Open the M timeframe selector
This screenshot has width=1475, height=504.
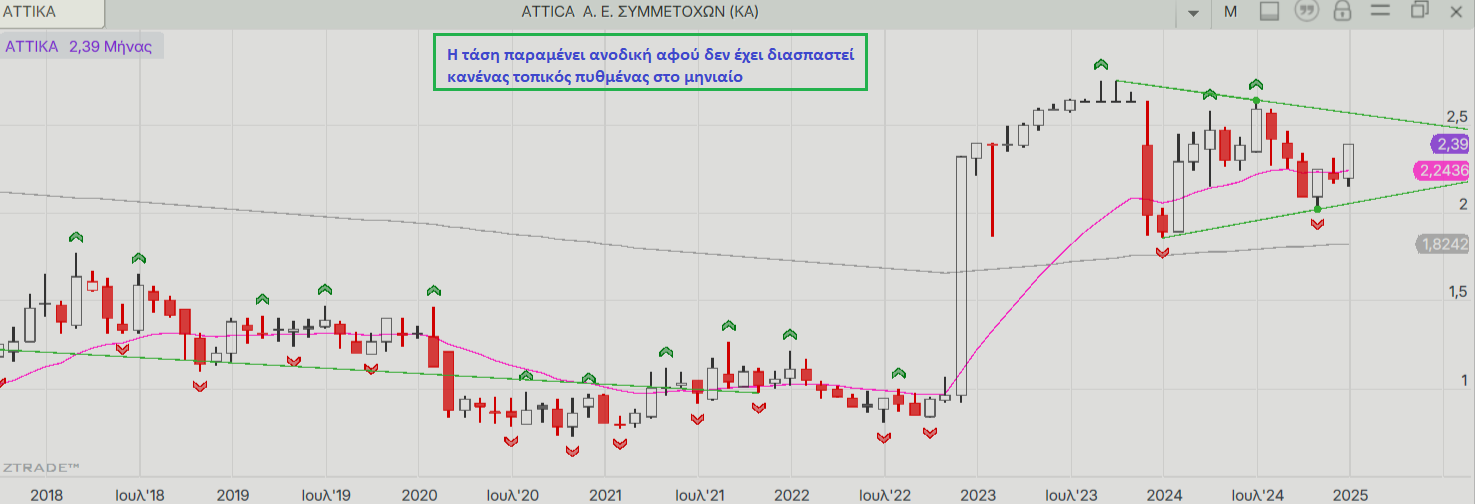click(1230, 12)
